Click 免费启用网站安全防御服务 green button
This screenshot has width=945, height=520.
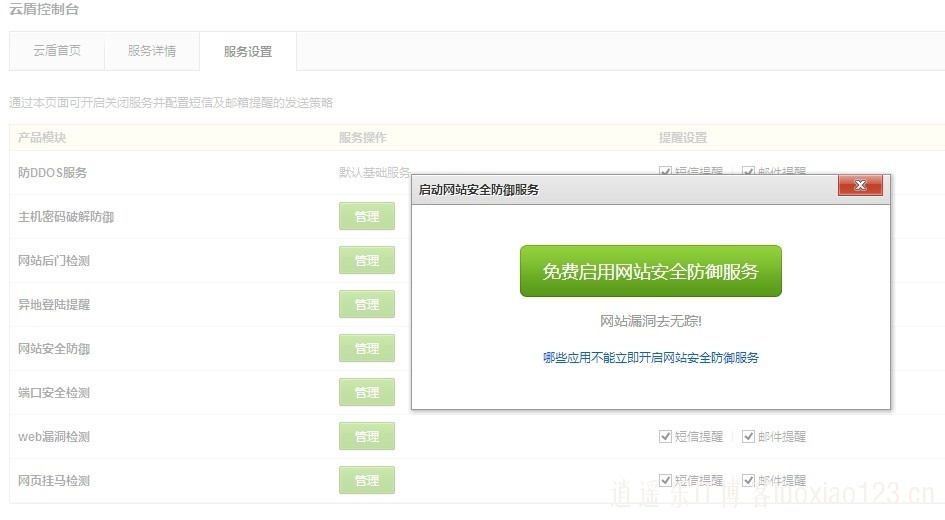(x=650, y=271)
